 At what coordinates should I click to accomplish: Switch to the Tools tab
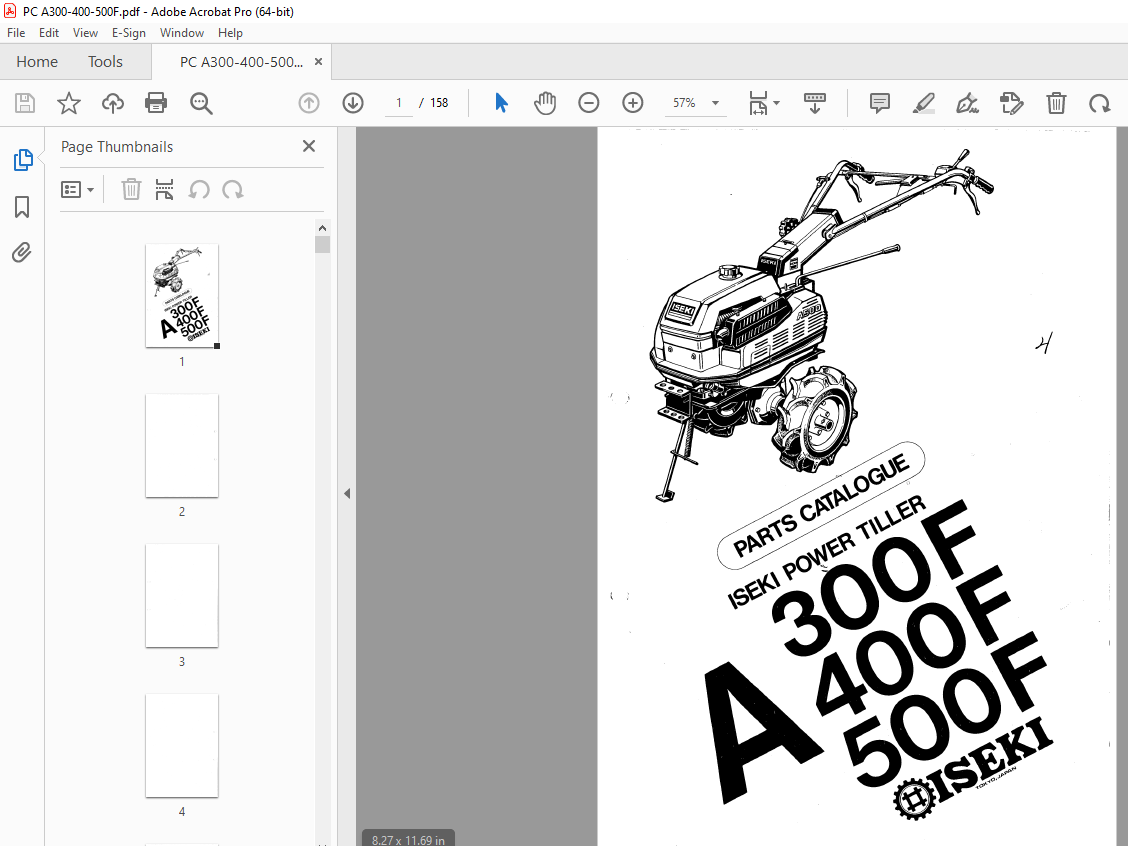coord(105,62)
